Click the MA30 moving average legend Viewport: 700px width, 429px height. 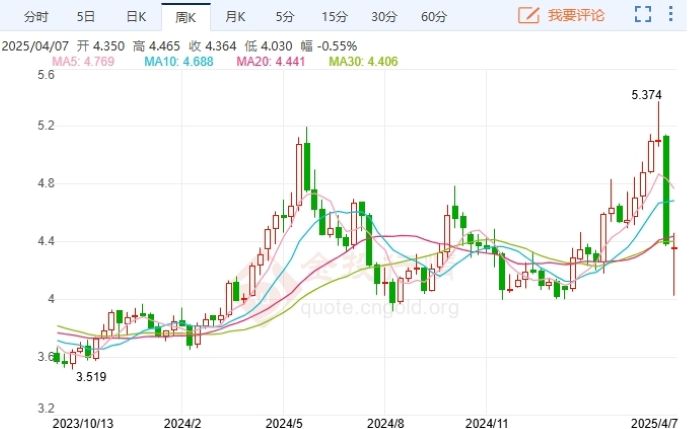pos(367,62)
